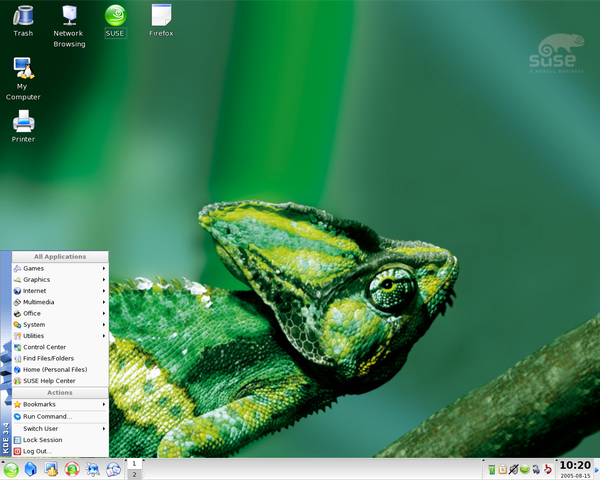Expand the Games submenu arrow
600x480 pixels.
(104, 269)
